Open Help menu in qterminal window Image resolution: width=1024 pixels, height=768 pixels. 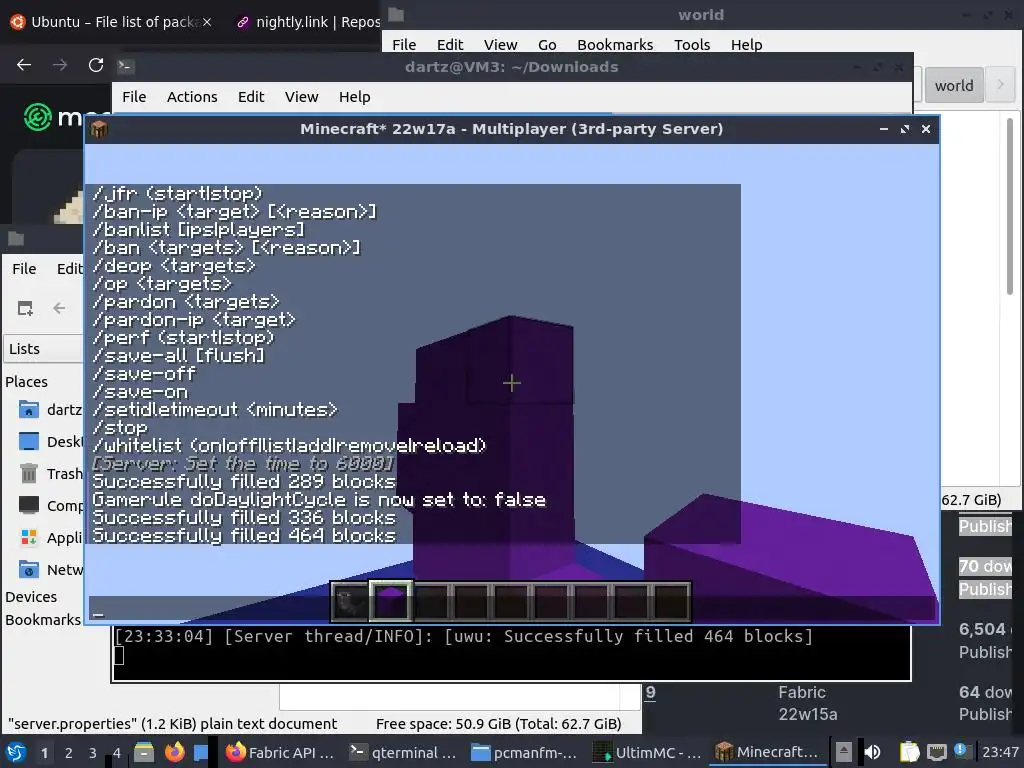[355, 97]
